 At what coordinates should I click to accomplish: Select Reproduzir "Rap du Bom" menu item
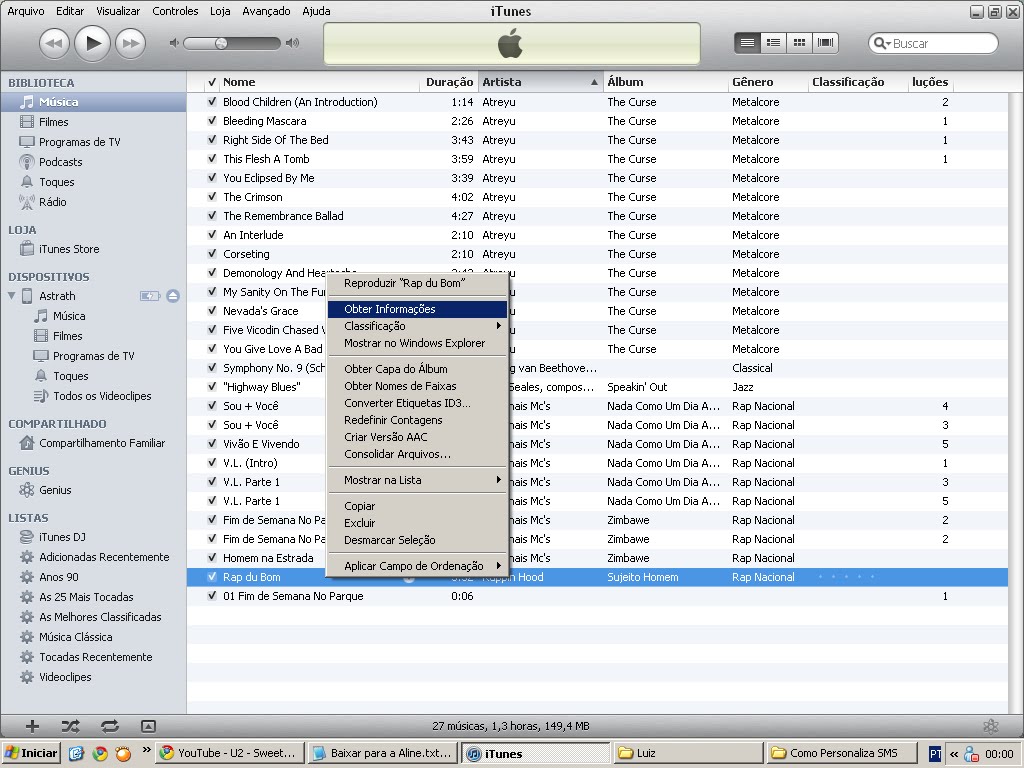(417, 283)
